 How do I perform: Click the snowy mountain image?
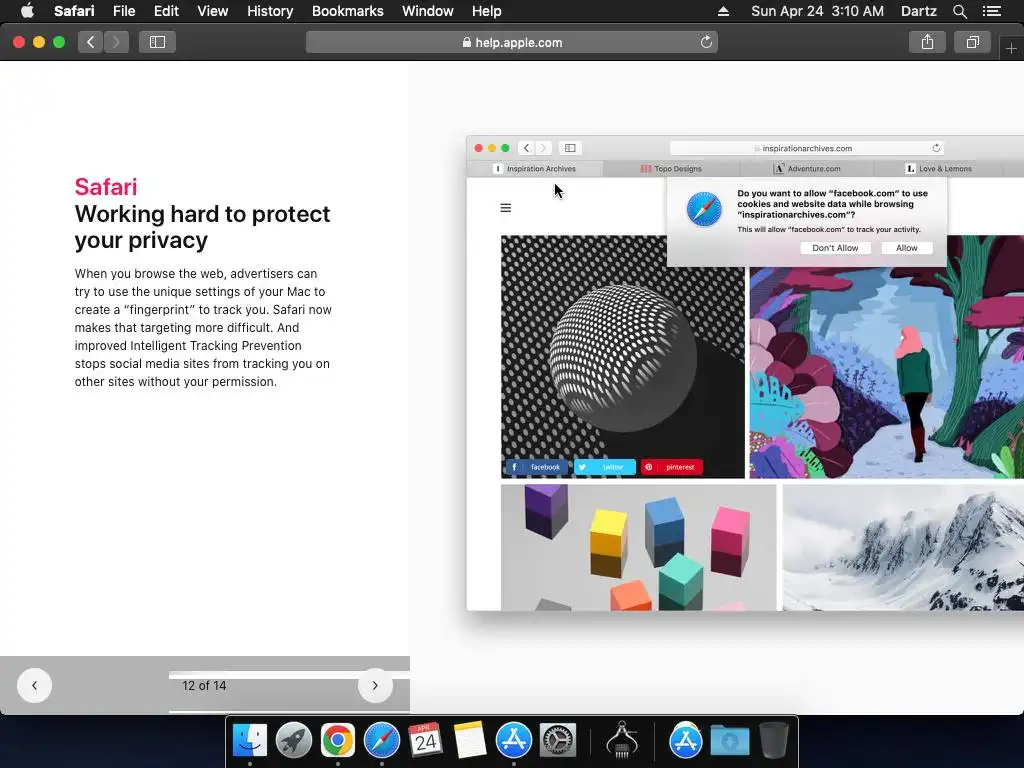pyautogui.click(x=903, y=547)
